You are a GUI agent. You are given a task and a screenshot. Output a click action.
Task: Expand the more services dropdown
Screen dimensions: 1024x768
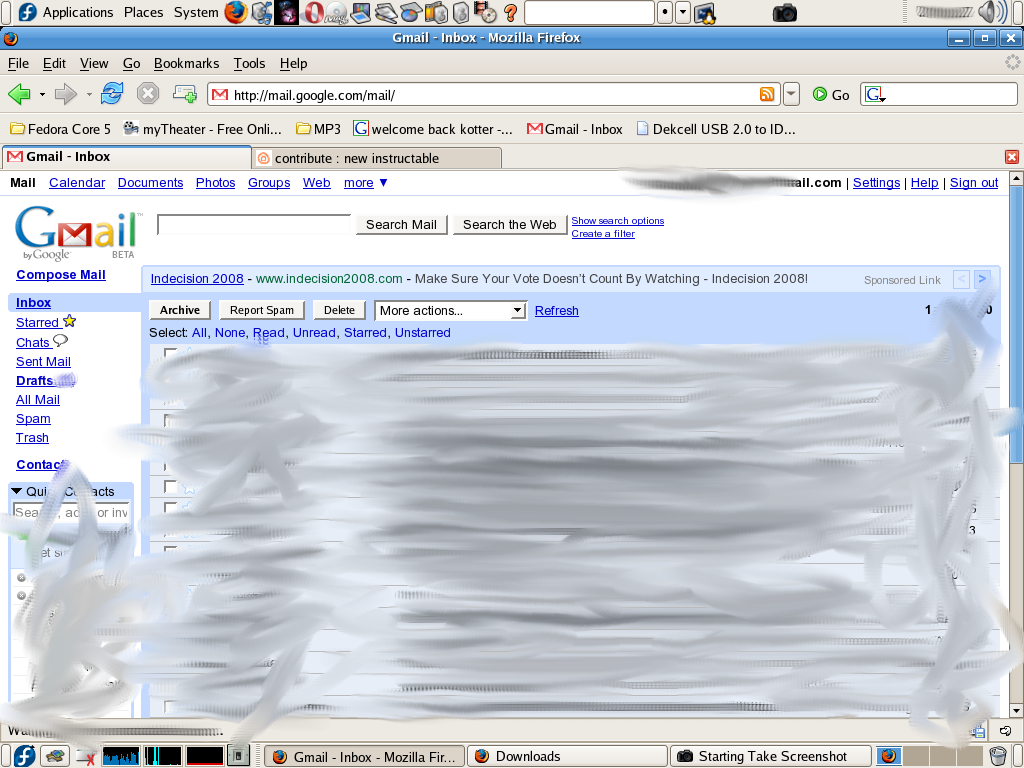(x=366, y=183)
